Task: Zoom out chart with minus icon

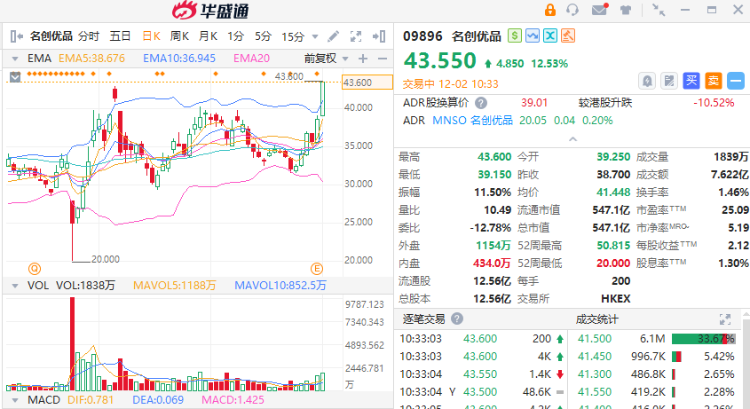Action: pyautogui.click(x=382, y=58)
